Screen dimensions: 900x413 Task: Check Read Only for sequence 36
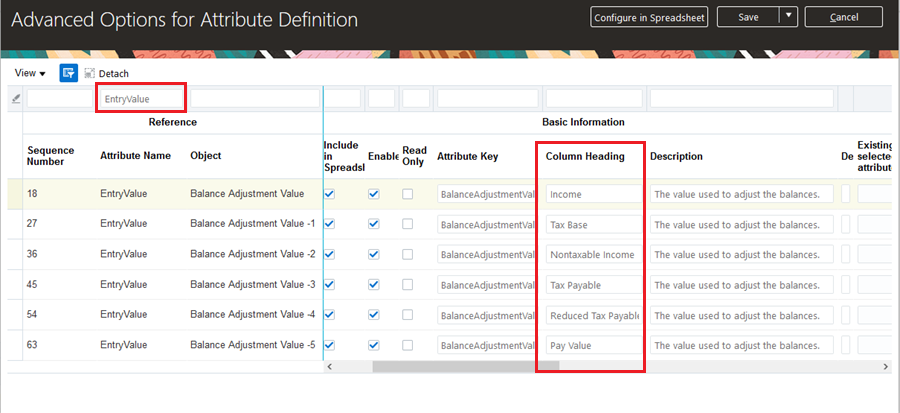click(x=408, y=254)
